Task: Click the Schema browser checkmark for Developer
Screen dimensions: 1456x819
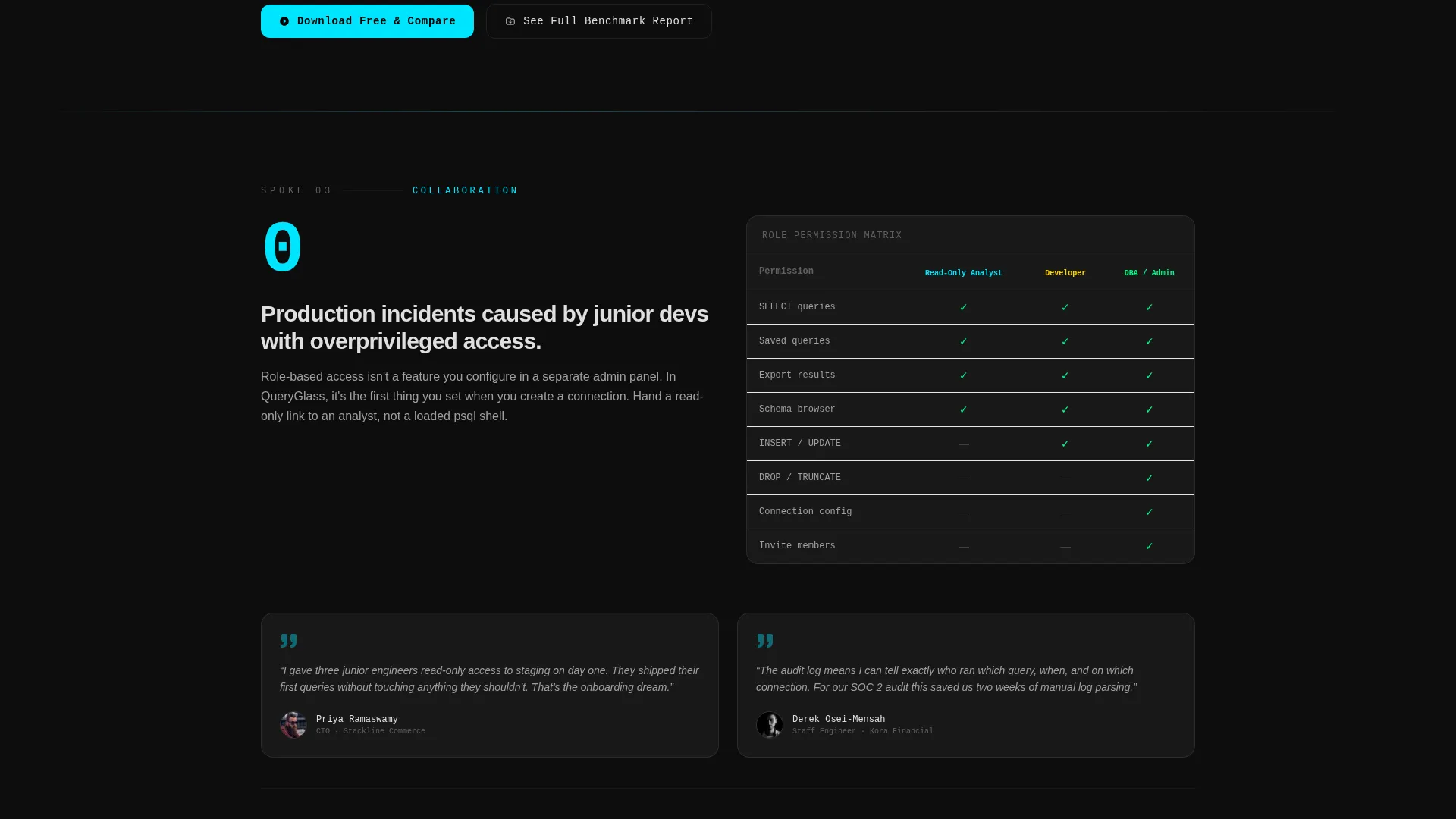Action: [1065, 409]
